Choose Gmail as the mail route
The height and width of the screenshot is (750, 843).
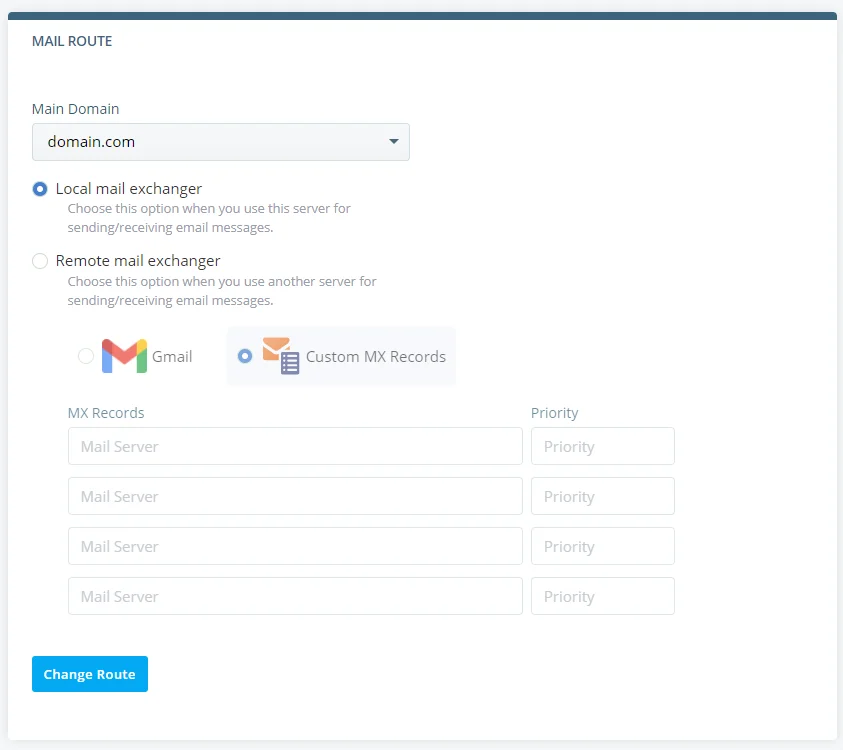coord(86,356)
